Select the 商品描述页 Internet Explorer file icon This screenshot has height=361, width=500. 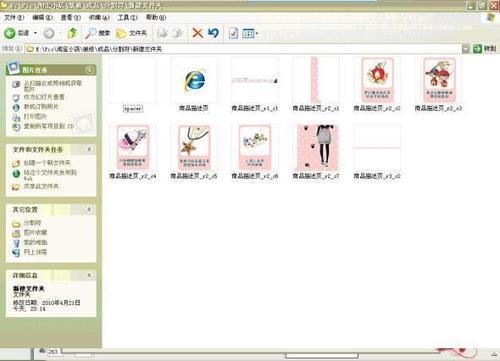point(194,80)
